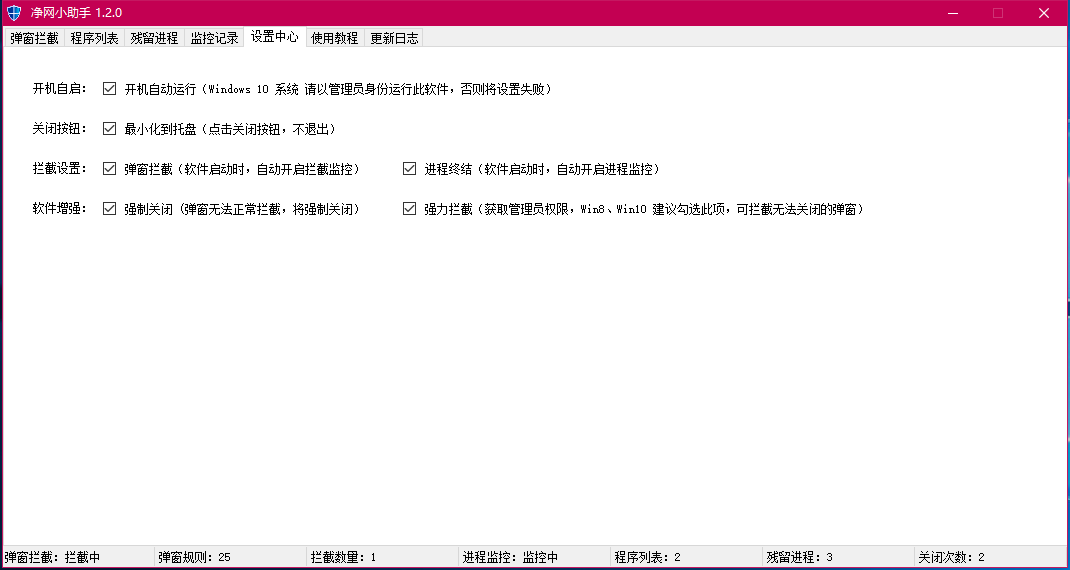This screenshot has height=570, width=1070.
Task: Open the 使用教程 tab
Action: (x=334, y=38)
